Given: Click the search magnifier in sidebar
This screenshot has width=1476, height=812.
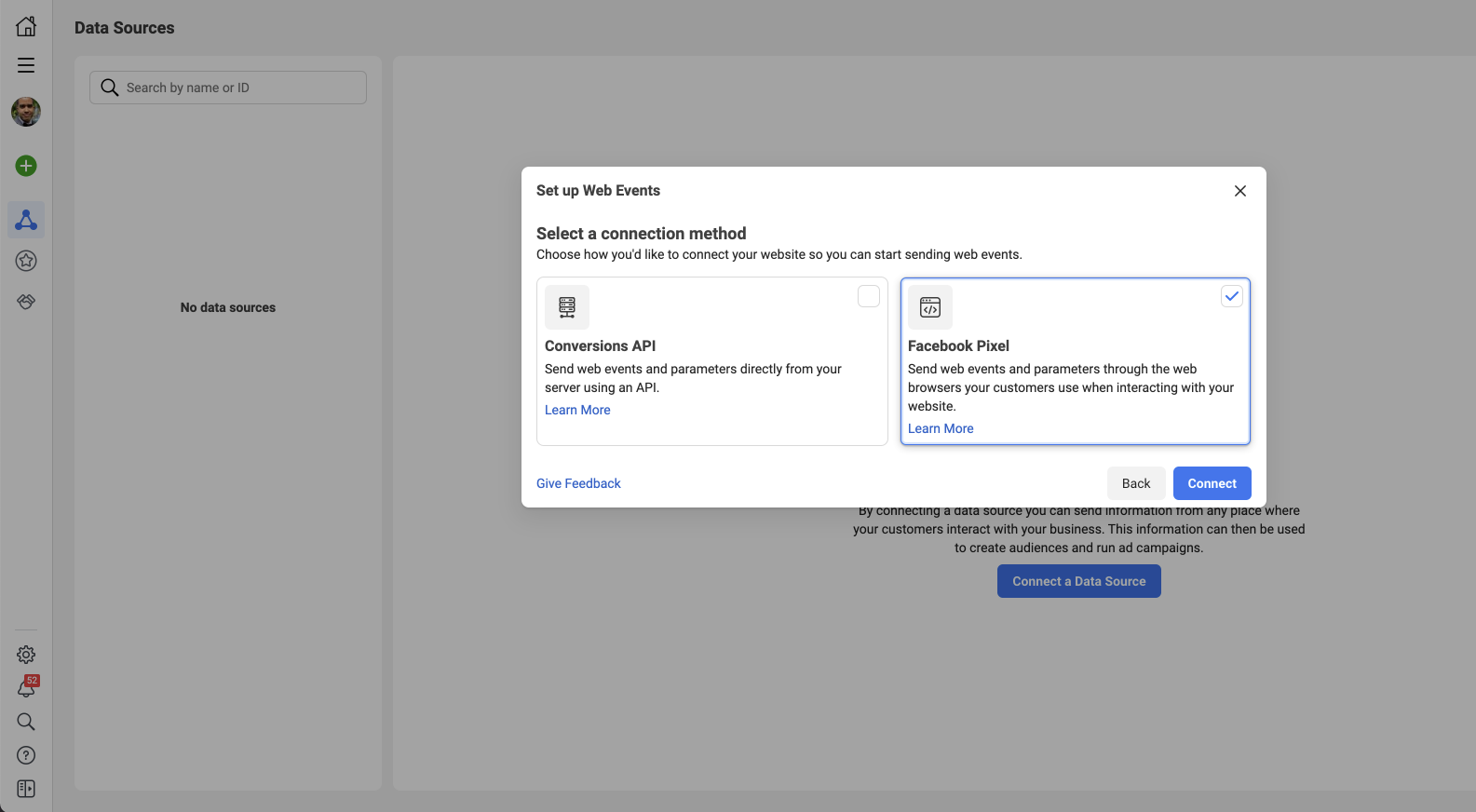Looking at the screenshot, I should pos(26,722).
